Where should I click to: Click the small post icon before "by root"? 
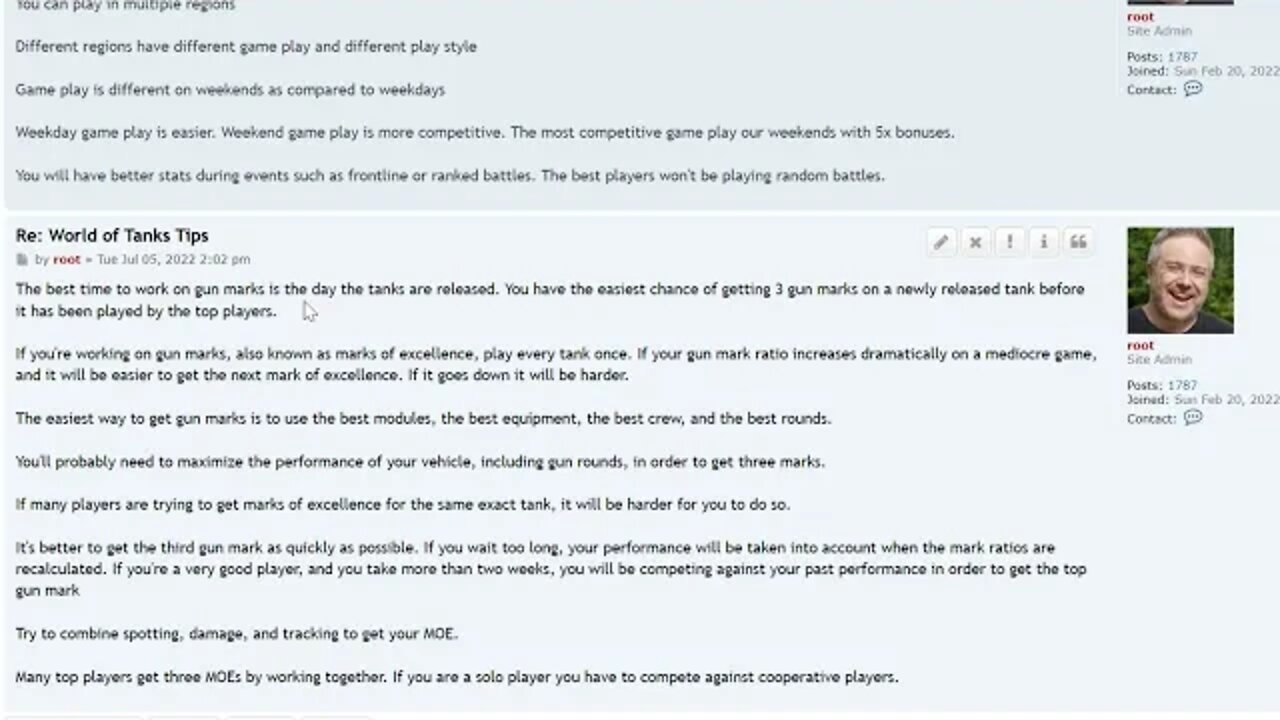pyautogui.click(x=22, y=260)
